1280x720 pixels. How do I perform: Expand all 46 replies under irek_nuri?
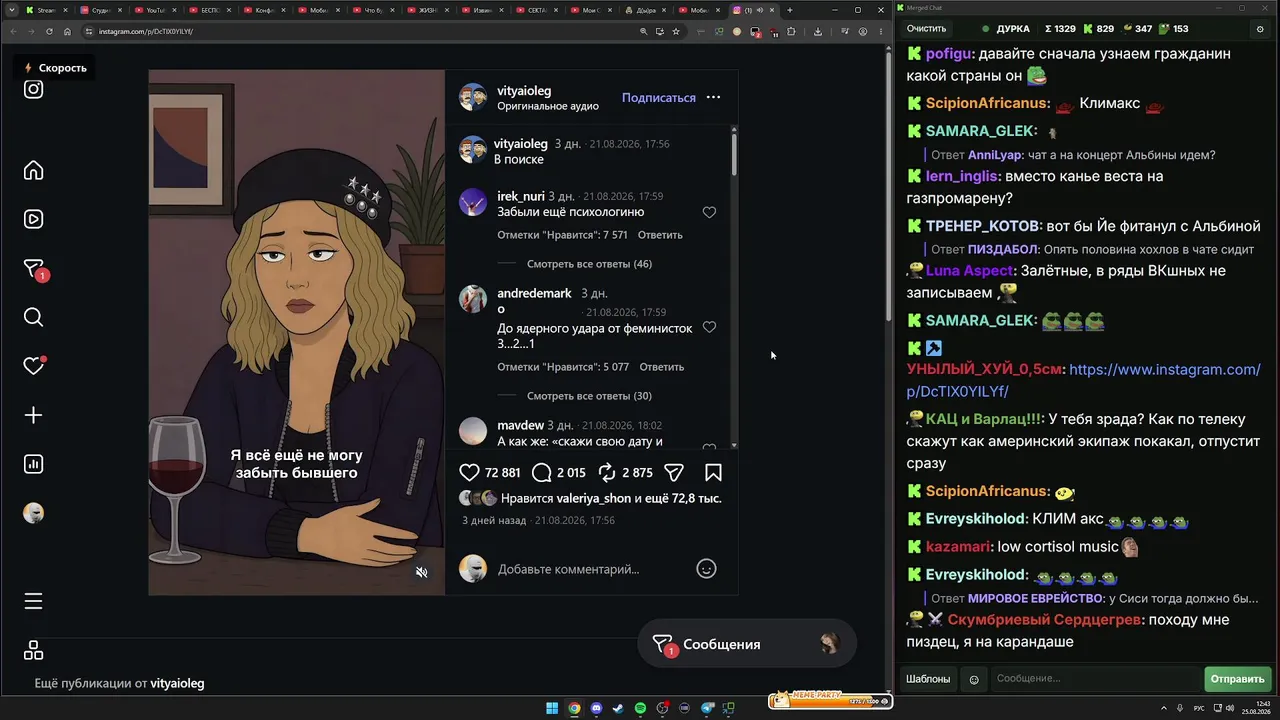(x=589, y=264)
